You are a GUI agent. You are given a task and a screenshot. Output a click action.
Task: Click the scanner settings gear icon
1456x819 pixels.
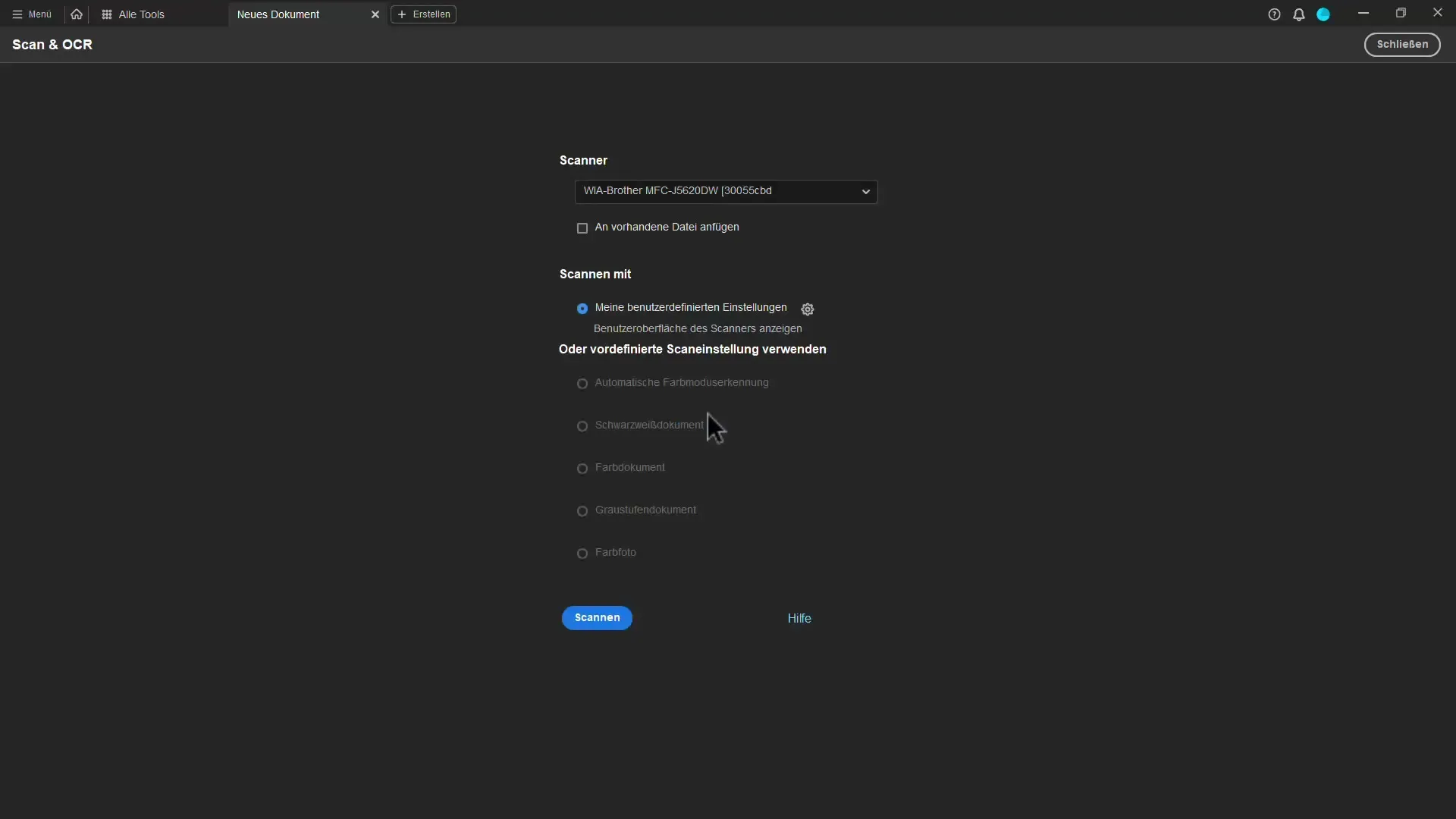[x=807, y=308]
